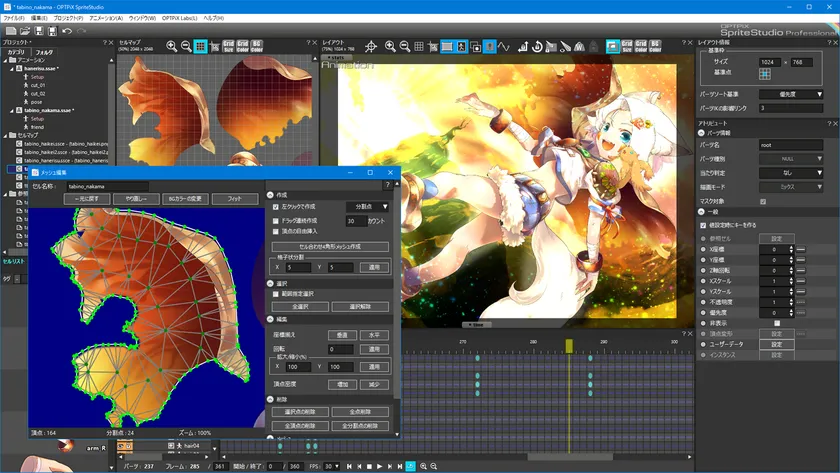Enable the 範囲指定選択 checkbox
The height and width of the screenshot is (473, 840).
click(276, 294)
